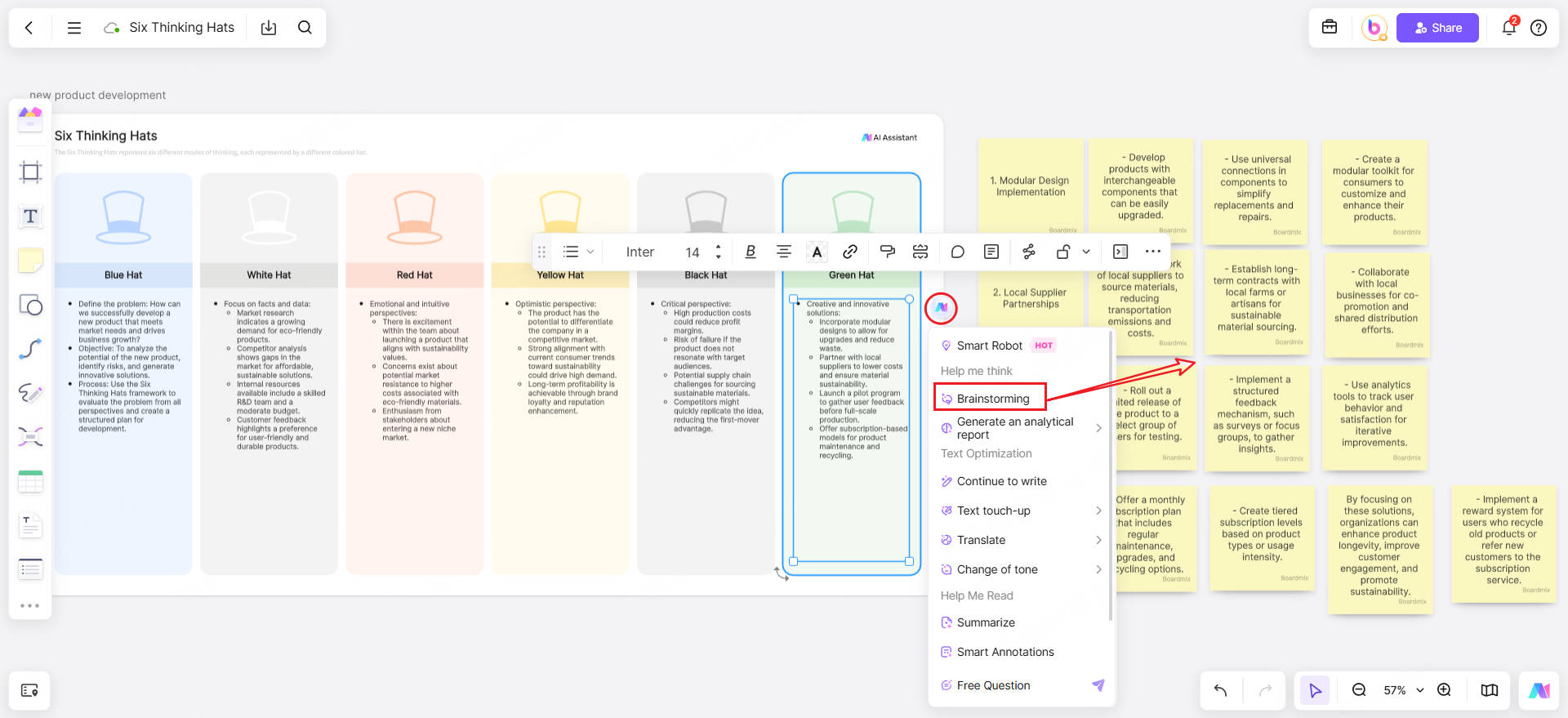
Task: Toggle bold text formatting
Action: [751, 252]
